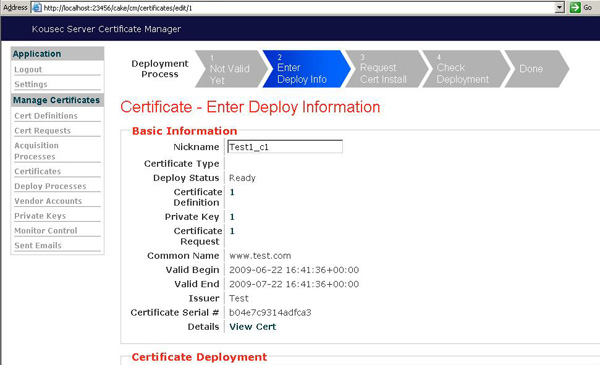Select step 3 Request Cert Install
This screenshot has height=365, width=600.
[386, 69]
